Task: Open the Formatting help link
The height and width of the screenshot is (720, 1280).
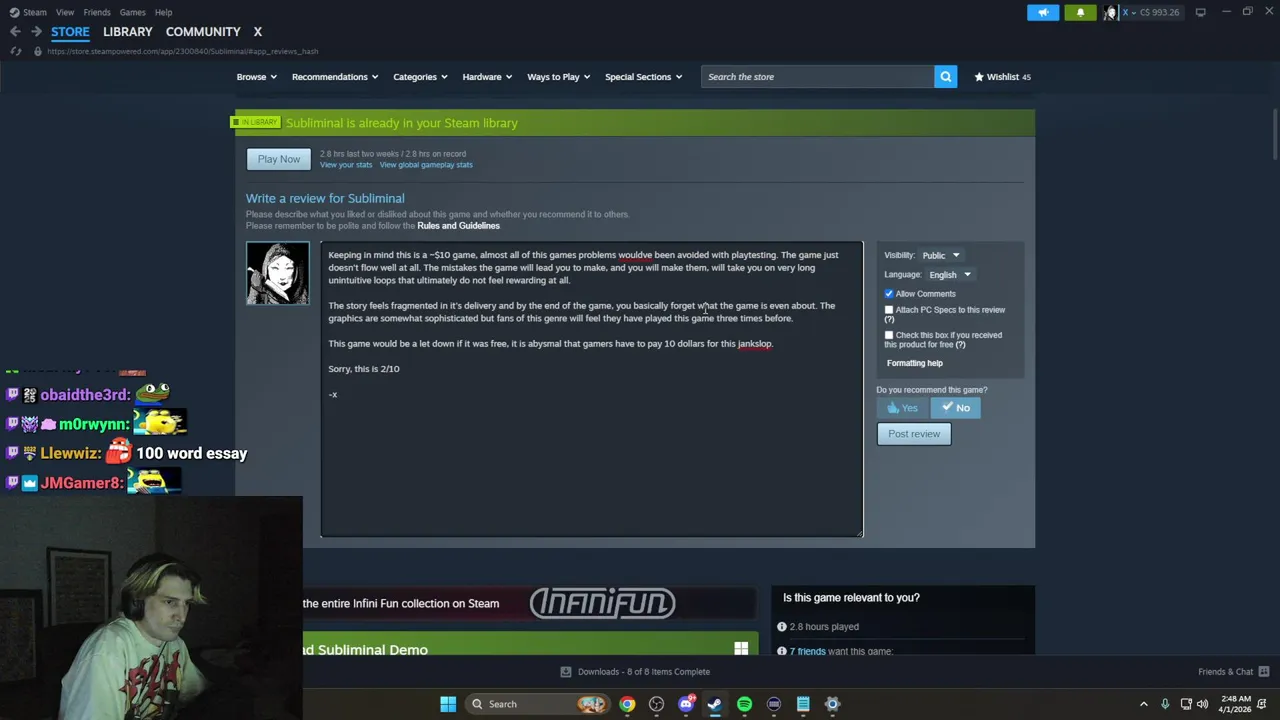Action: tap(914, 363)
